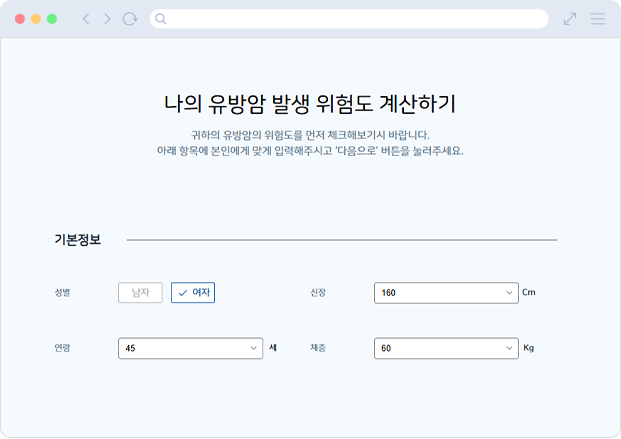
Task: Click the chevron arrow of age dropdown
Action: coord(253,348)
